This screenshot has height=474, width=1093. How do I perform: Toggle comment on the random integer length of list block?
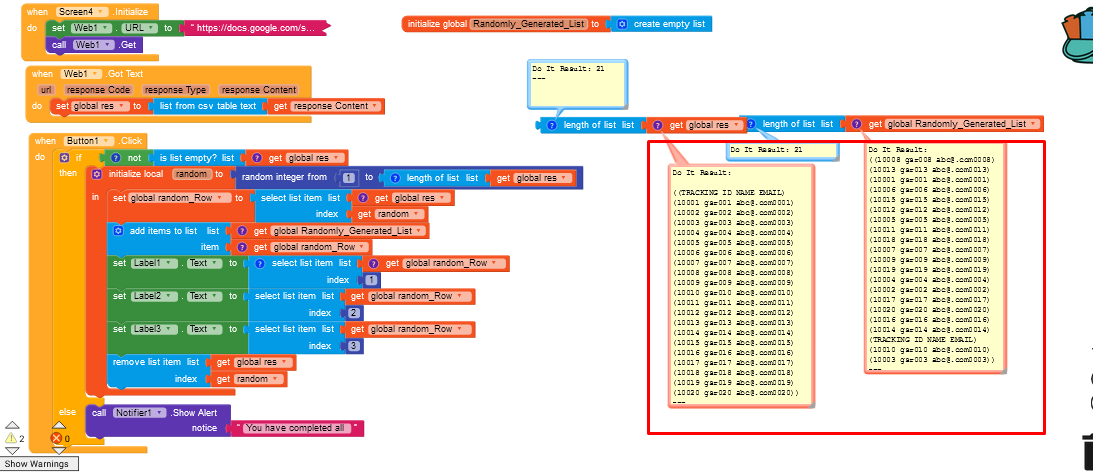390,178
